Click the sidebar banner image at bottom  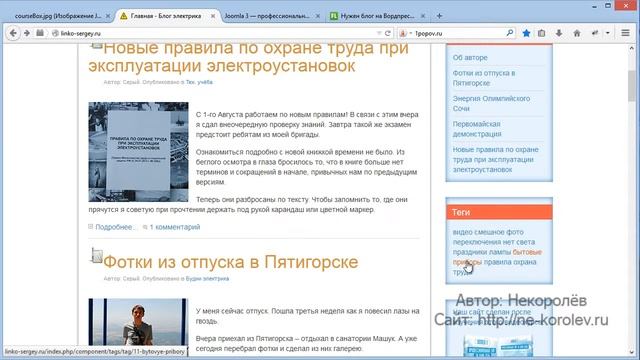coord(498,346)
